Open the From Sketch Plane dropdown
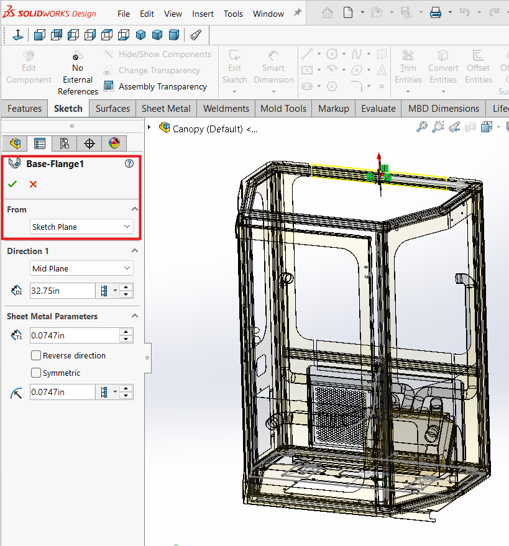The width and height of the screenshot is (509, 546). 82,227
